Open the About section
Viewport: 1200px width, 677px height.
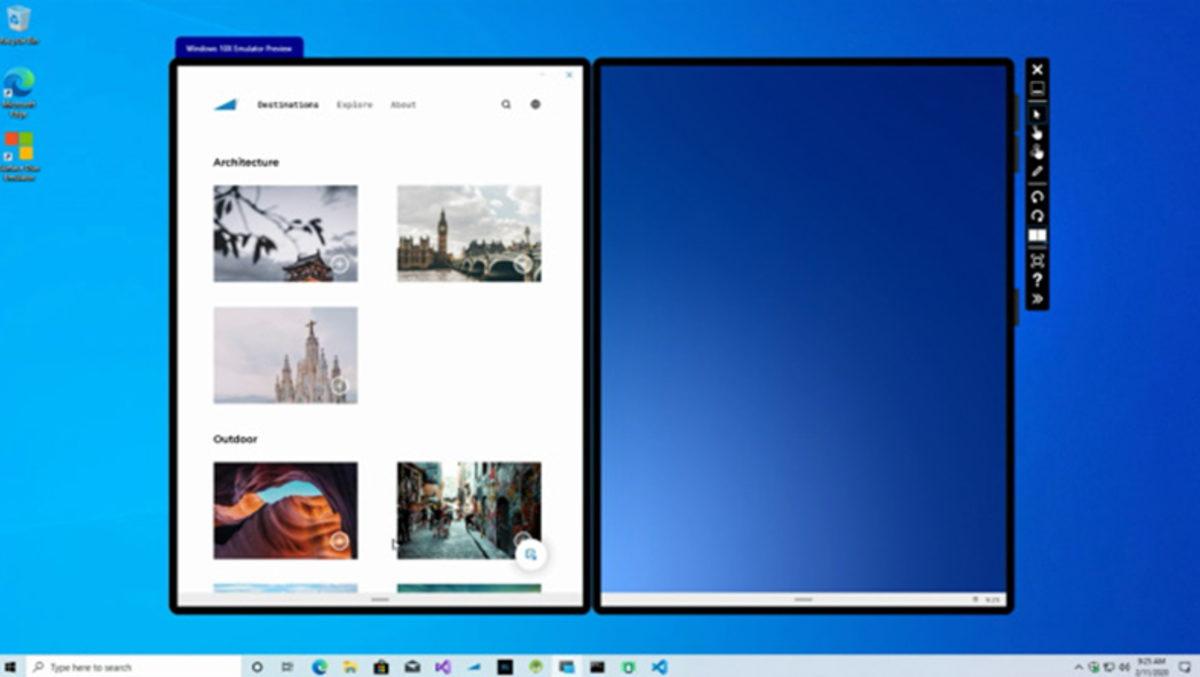click(404, 104)
